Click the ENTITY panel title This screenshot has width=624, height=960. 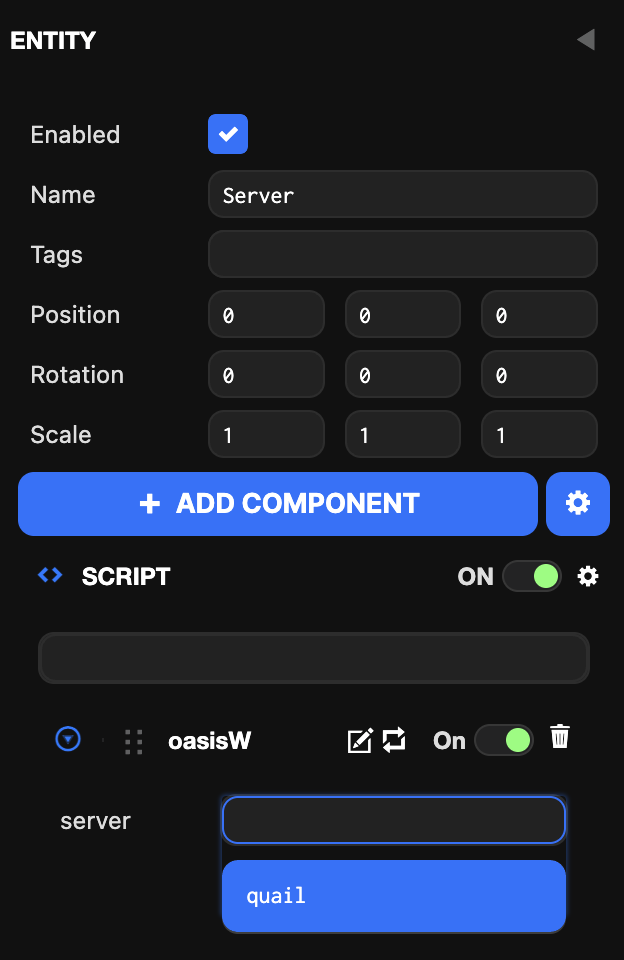(53, 41)
